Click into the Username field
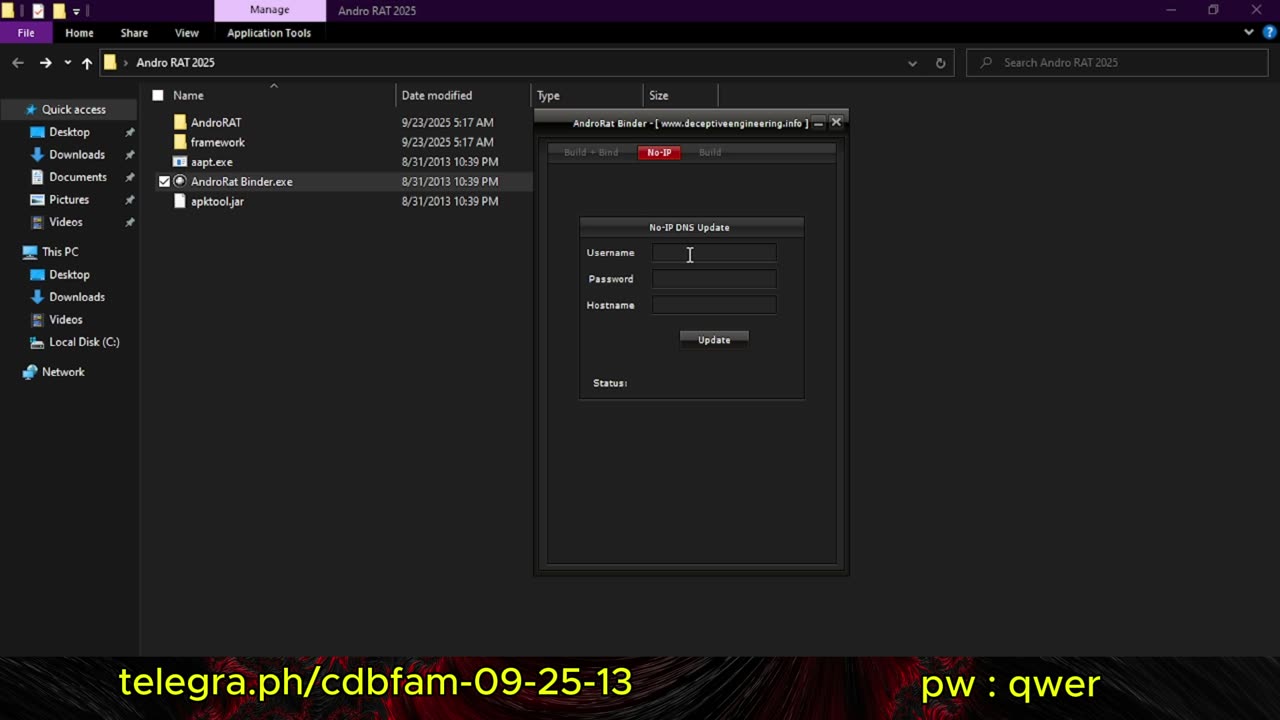The image size is (1280, 720). point(714,253)
